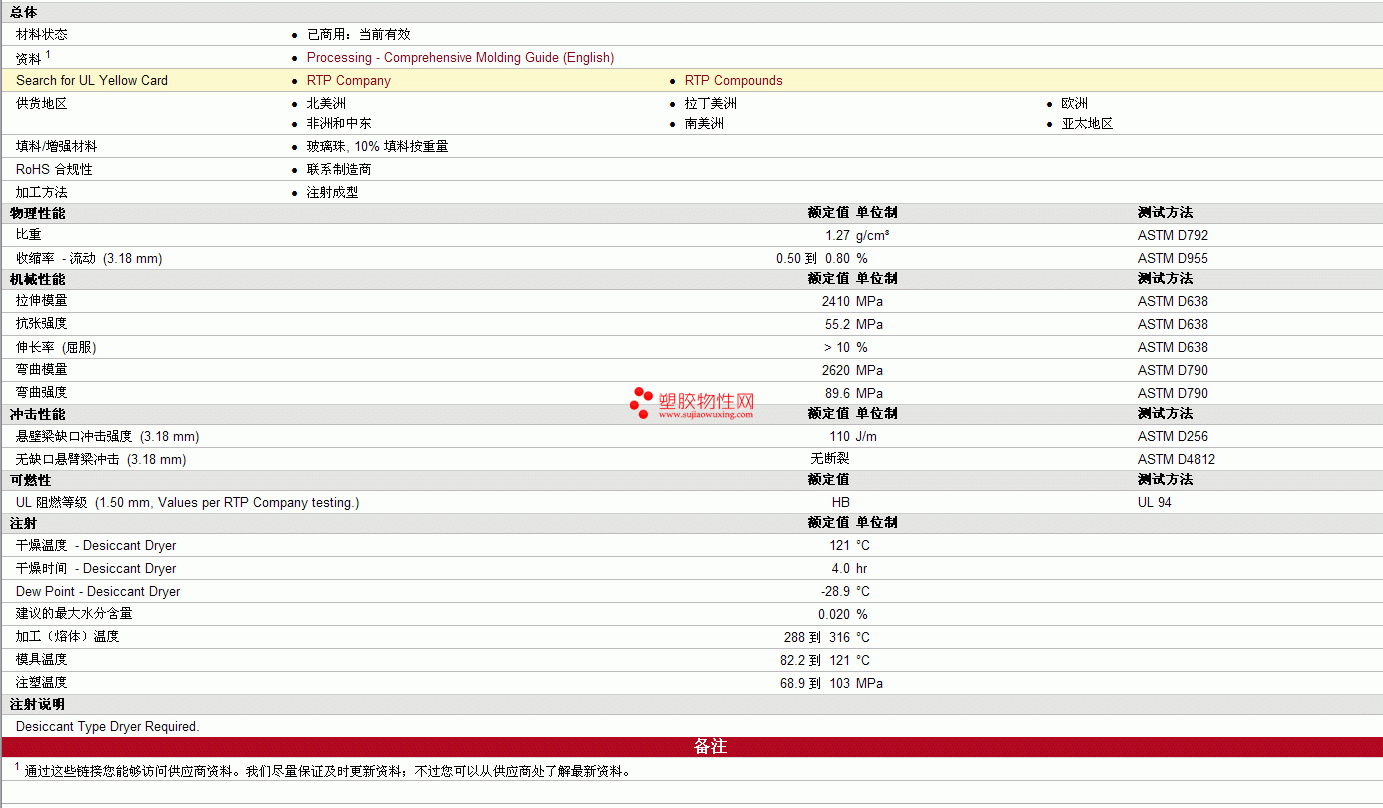This screenshot has width=1383, height=808.
Task: Click the 注射成型 value
Action: 332,193
